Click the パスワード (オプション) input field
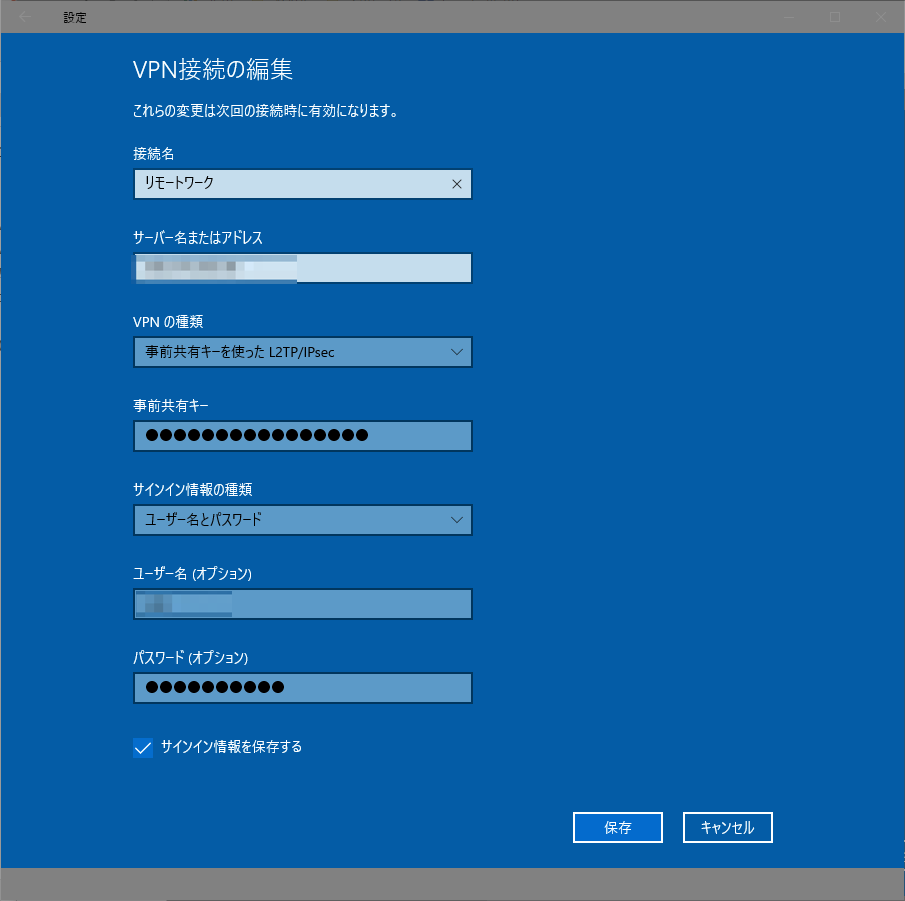Viewport: 905px width, 901px height. pos(302,688)
